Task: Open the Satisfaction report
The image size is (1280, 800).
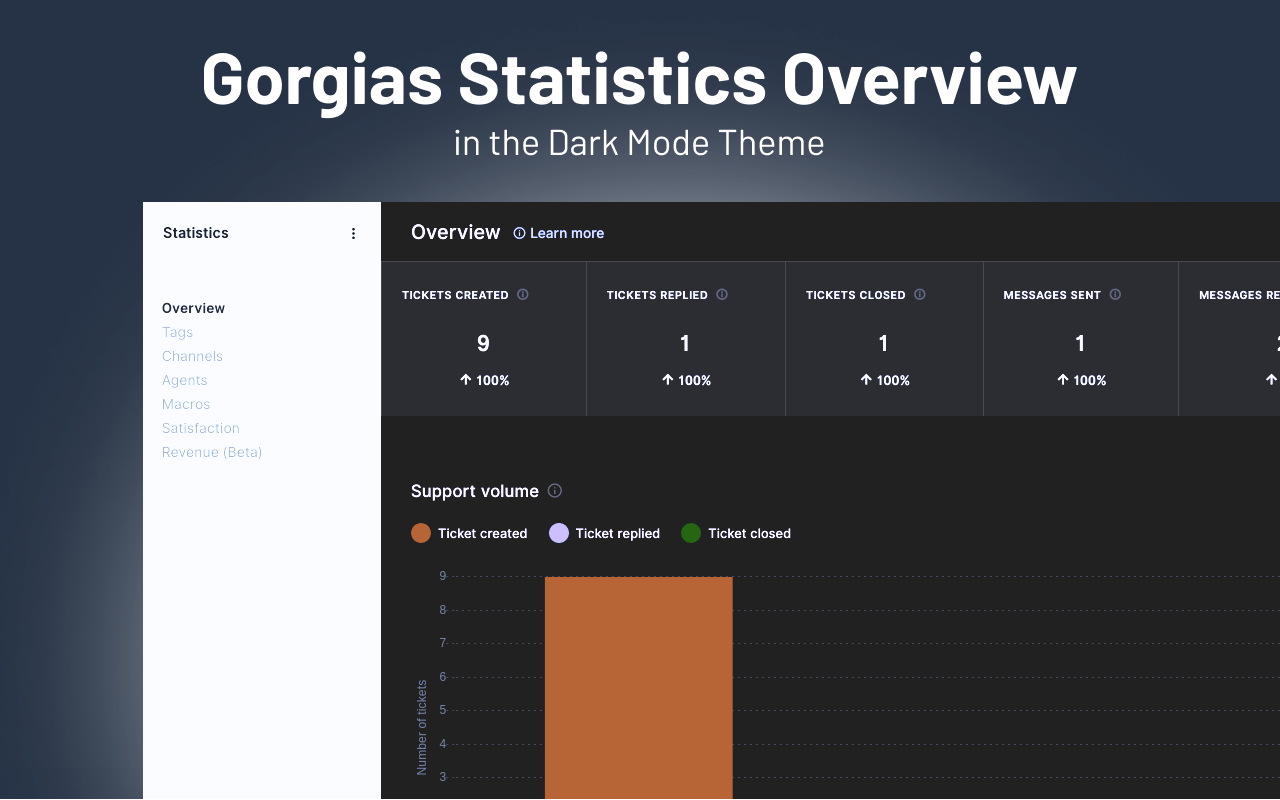Action: 200,428
